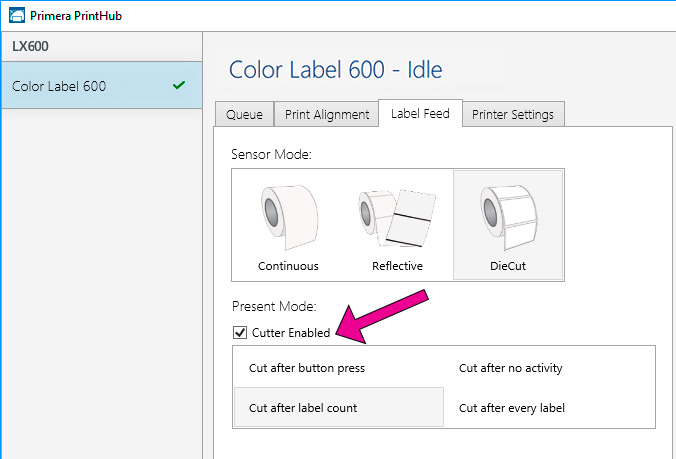Viewport: 676px width, 459px height.
Task: Select the Reflective sensor mode icon
Action: coord(397,218)
